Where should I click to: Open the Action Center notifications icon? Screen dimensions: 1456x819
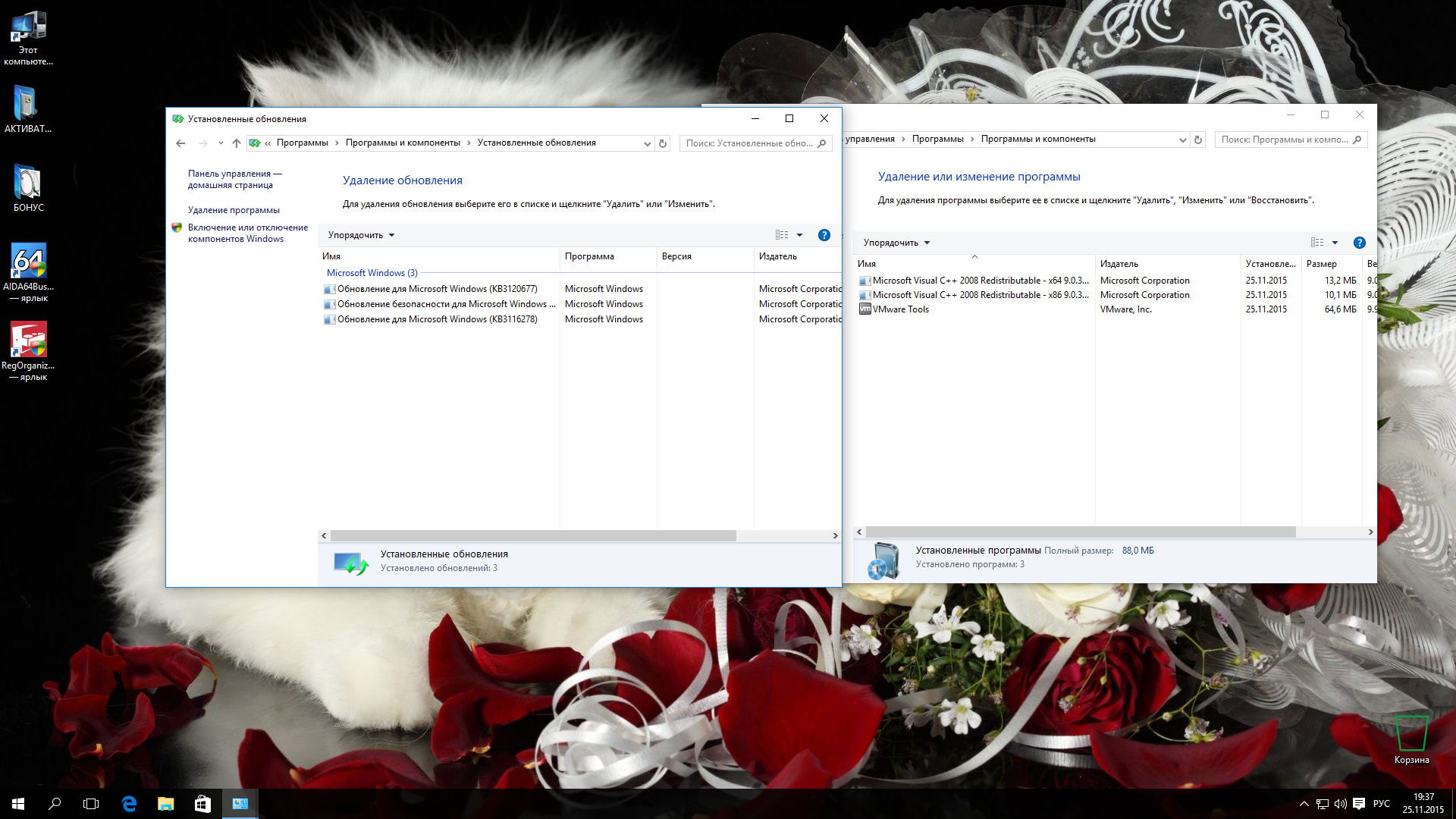[x=1359, y=804]
